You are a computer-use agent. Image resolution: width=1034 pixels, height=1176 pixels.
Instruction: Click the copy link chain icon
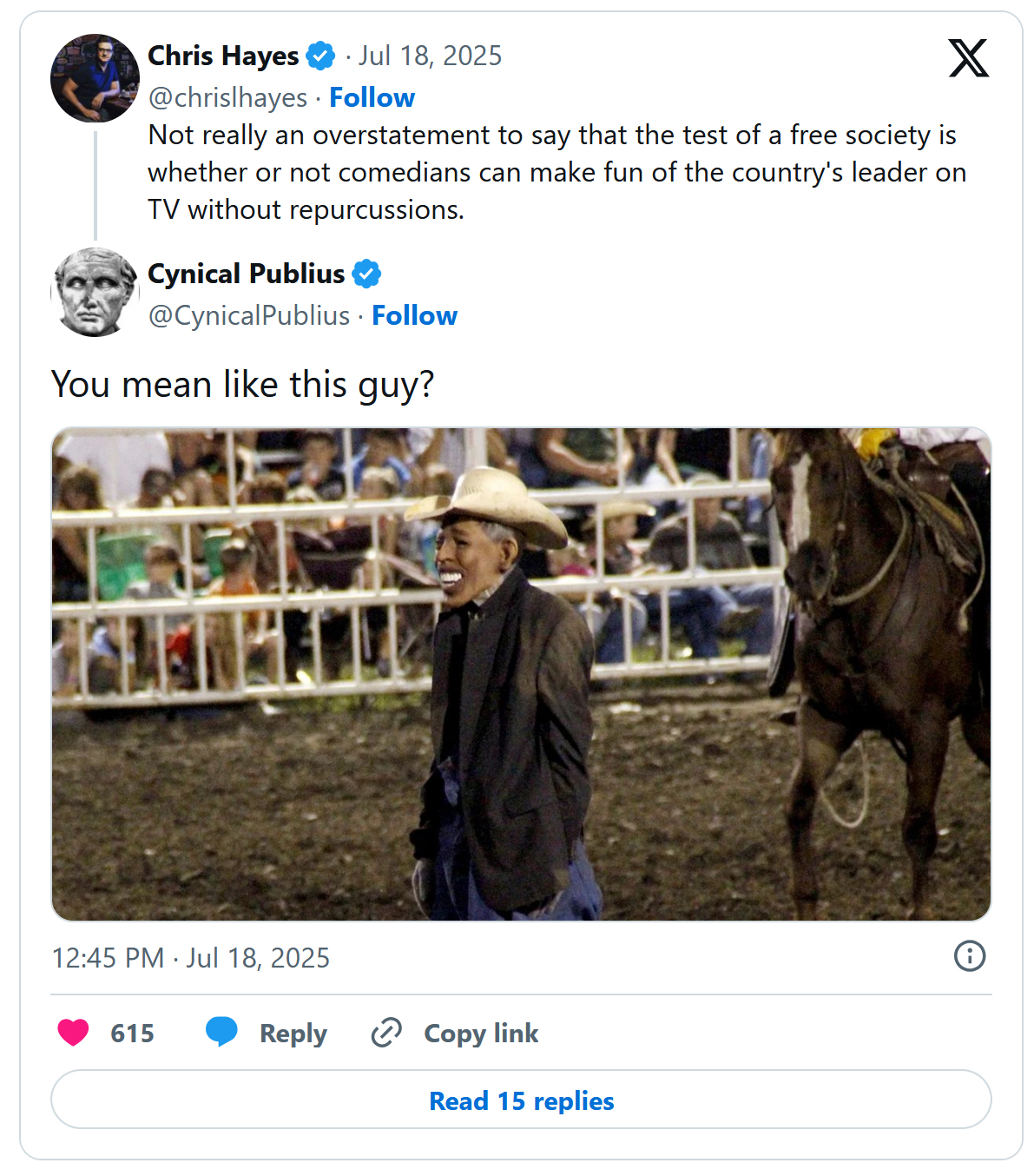(386, 1033)
